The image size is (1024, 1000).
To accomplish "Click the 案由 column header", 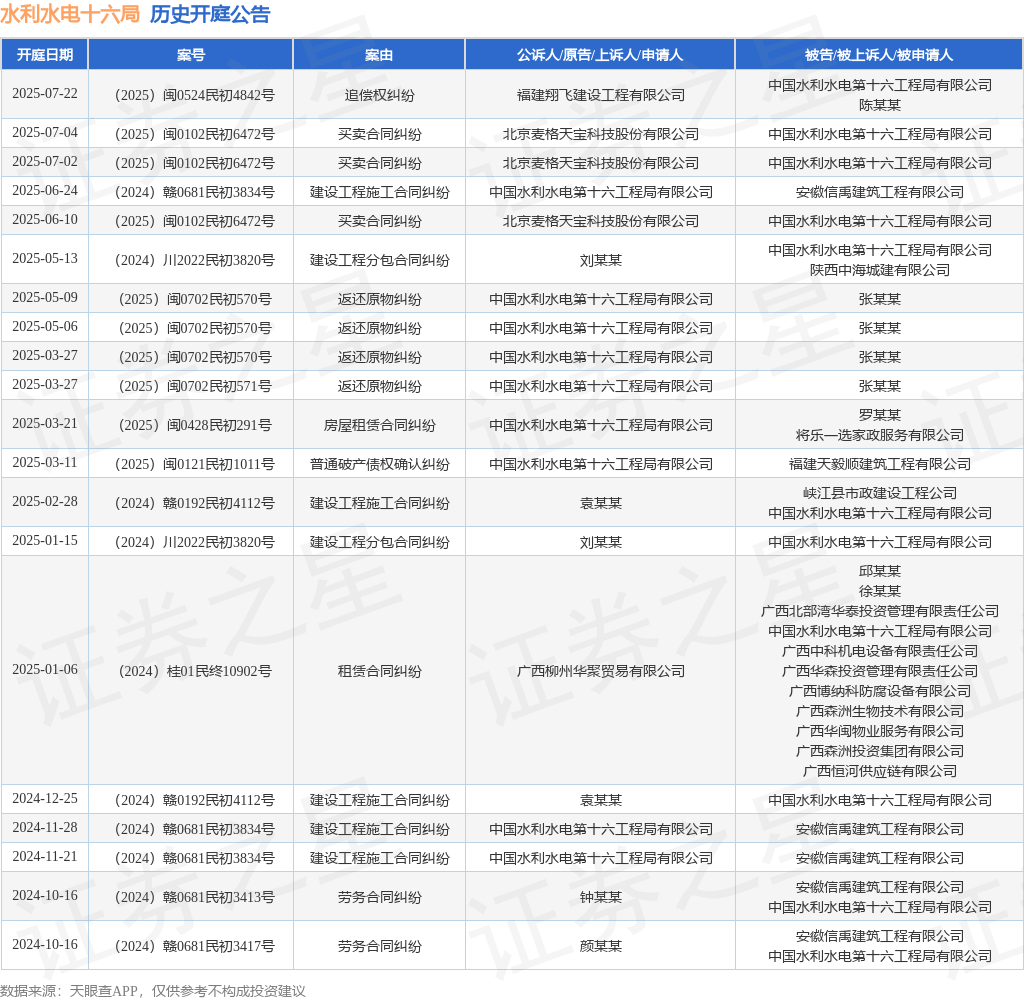I will tap(379, 55).
